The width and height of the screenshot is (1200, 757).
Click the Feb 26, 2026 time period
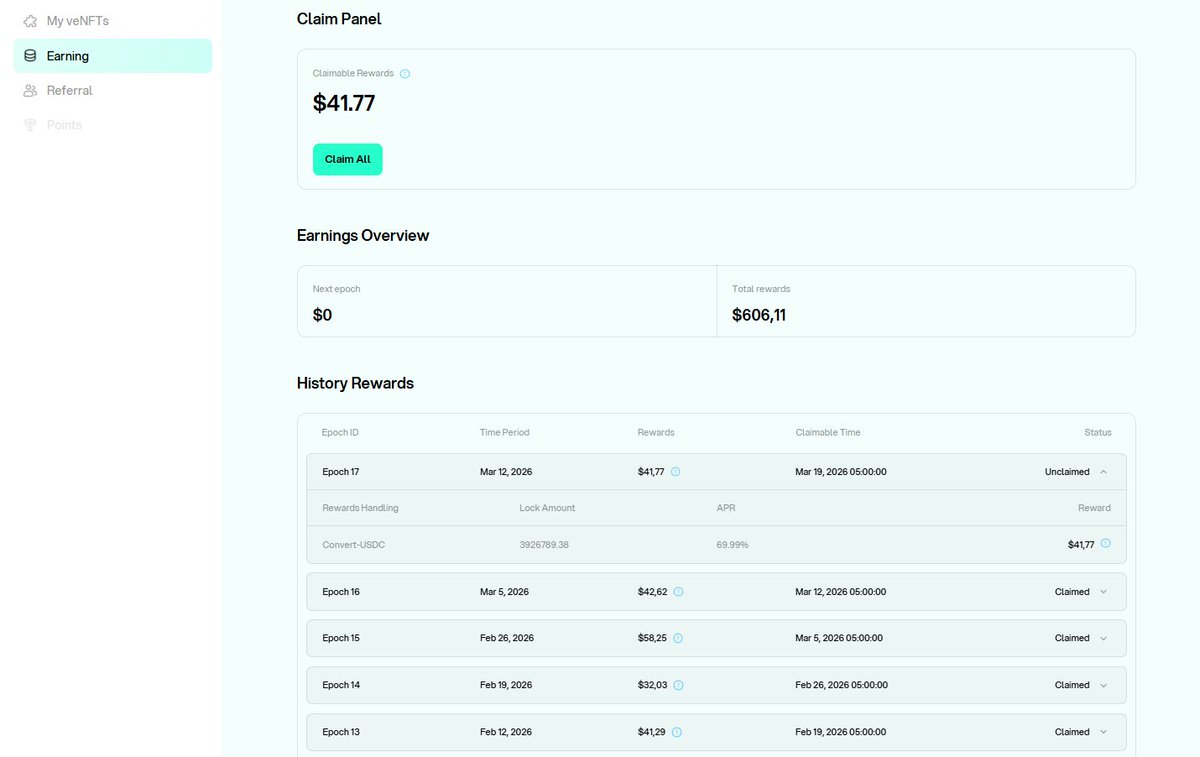pos(507,638)
